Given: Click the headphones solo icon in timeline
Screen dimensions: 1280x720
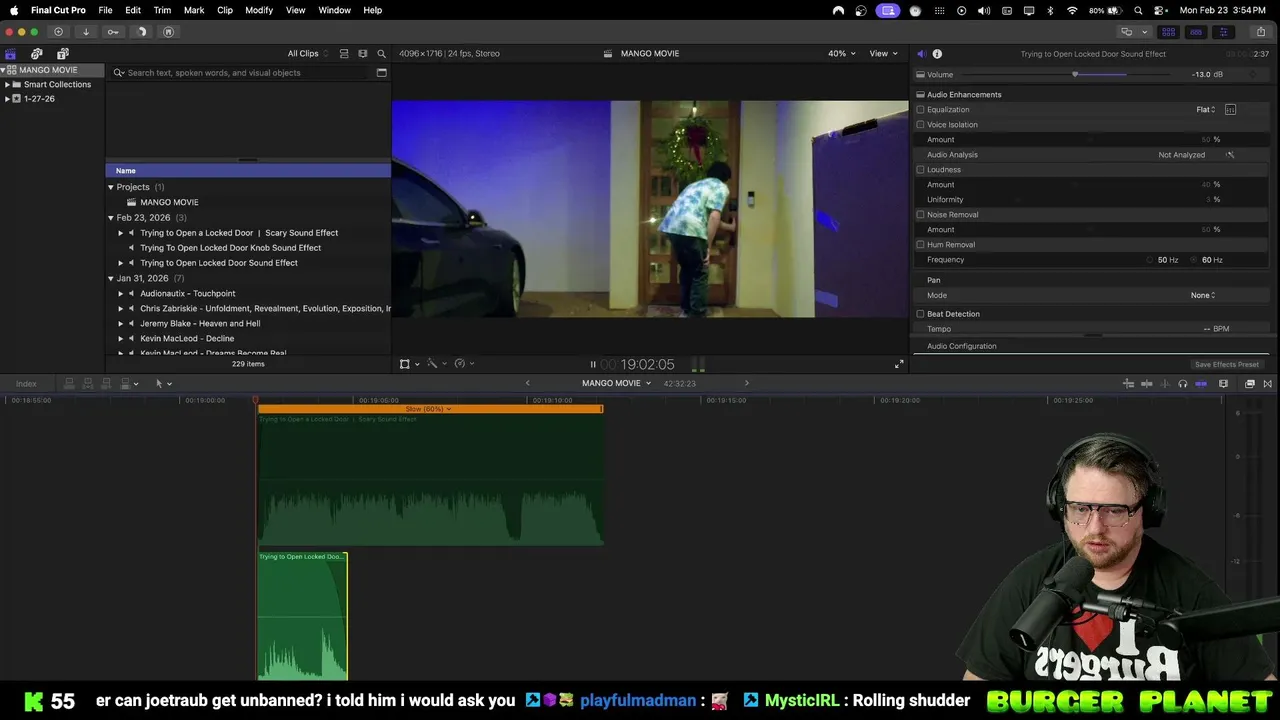Looking at the screenshot, I should (x=1183, y=384).
